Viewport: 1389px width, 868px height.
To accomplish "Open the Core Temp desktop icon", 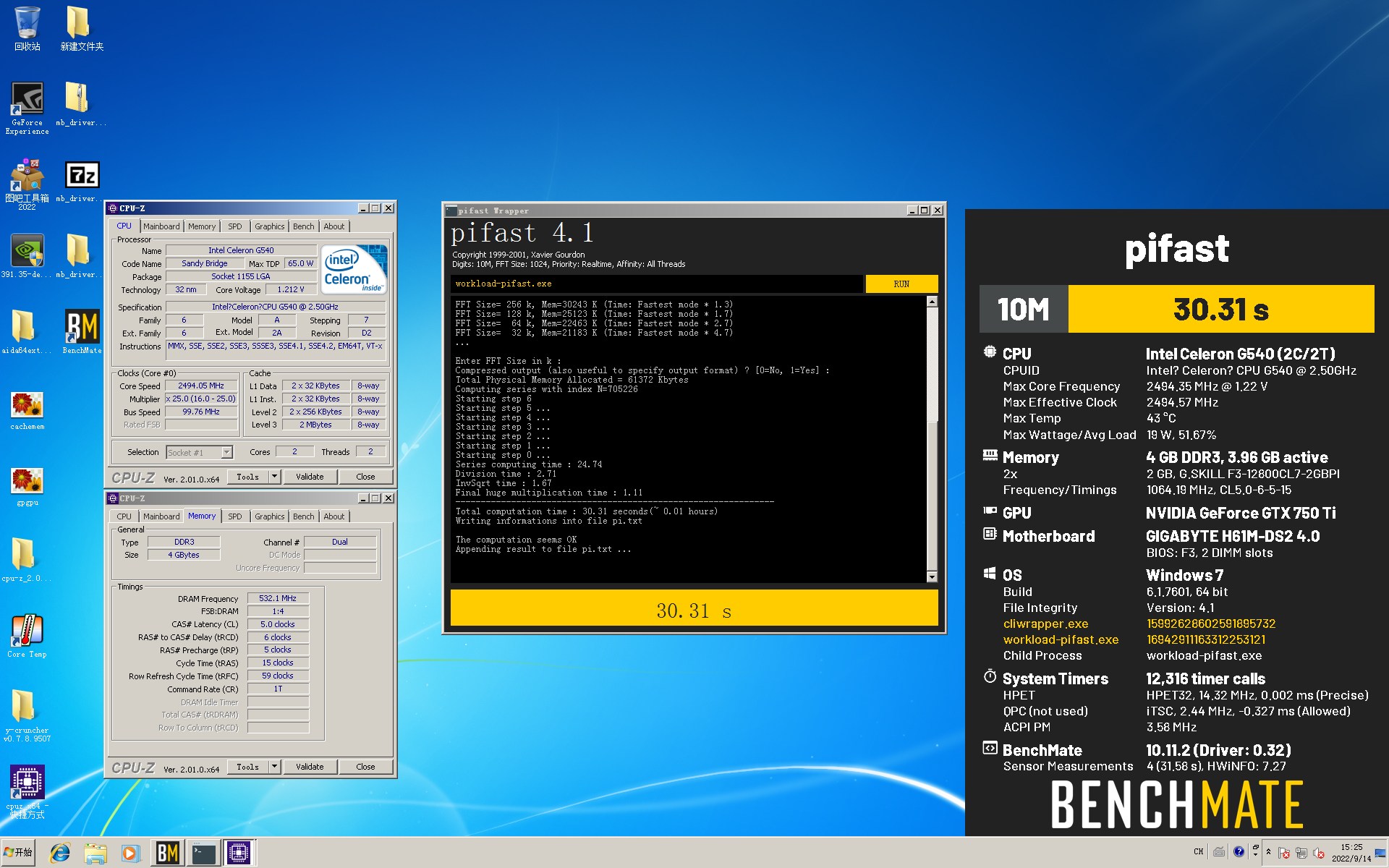I will (x=27, y=635).
